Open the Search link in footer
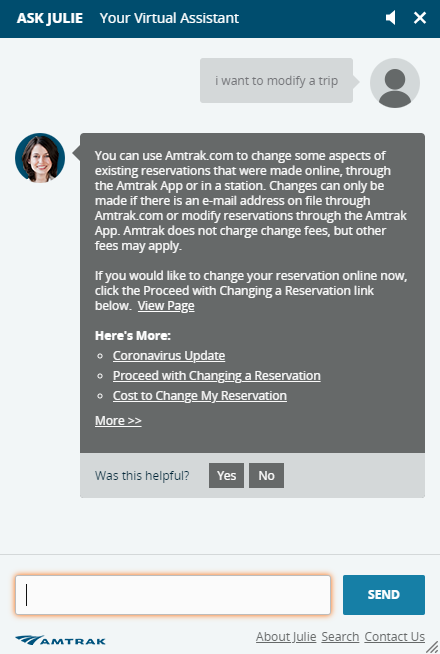This screenshot has height=654, width=440. 340,637
